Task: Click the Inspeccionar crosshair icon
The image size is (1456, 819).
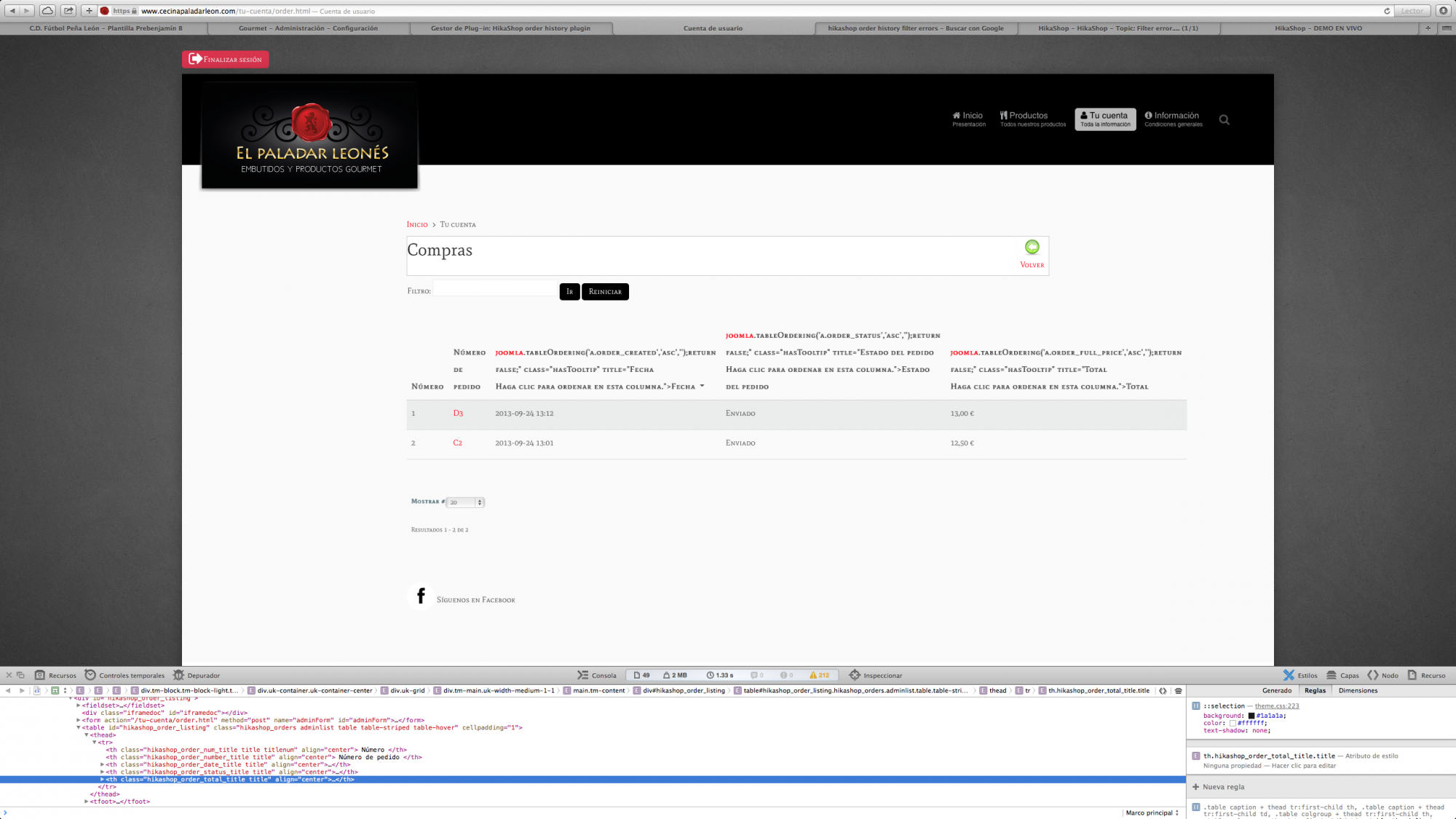Action: pyautogui.click(x=855, y=675)
